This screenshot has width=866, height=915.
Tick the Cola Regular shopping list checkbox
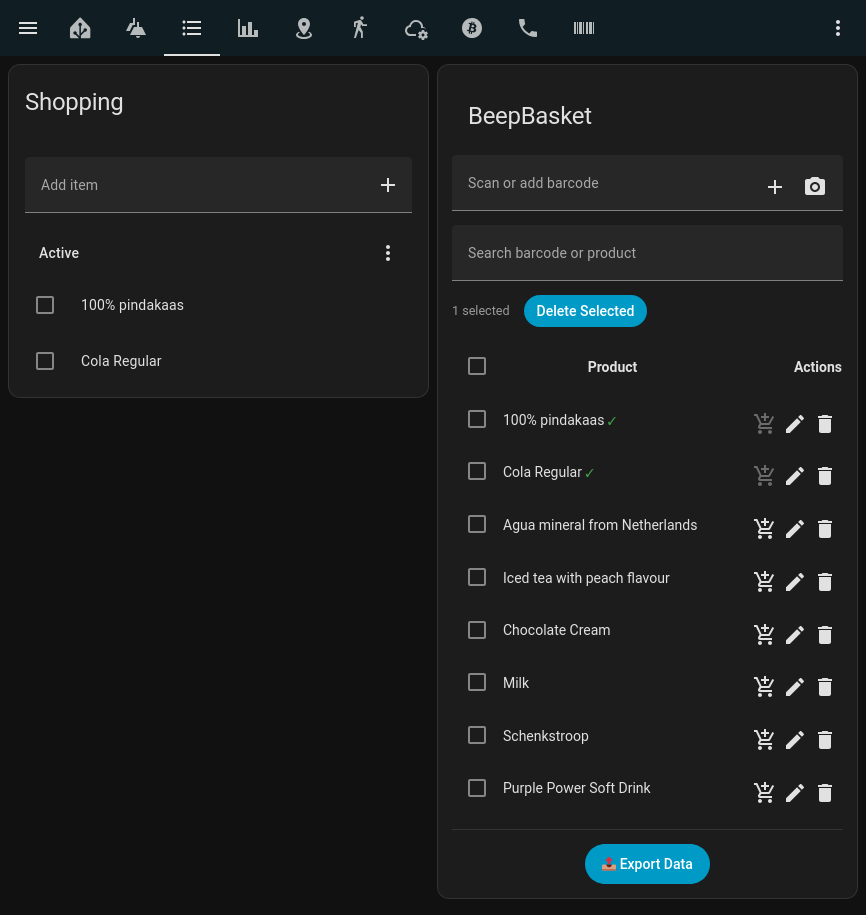(x=45, y=361)
